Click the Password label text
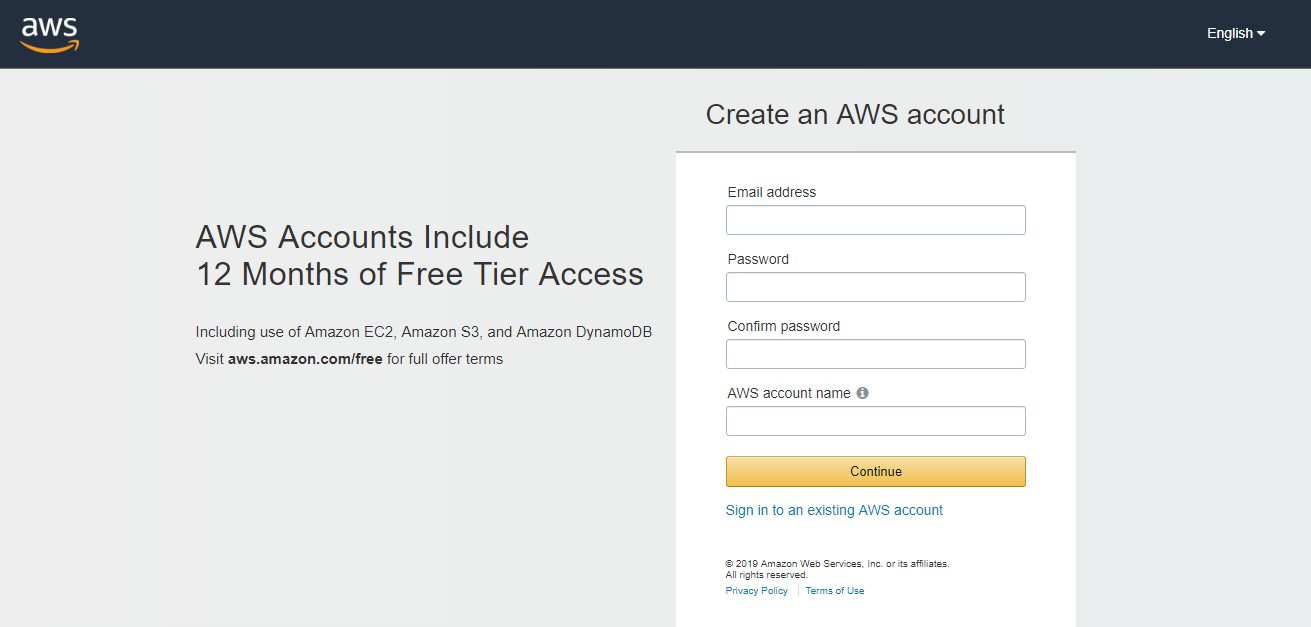Screen dimensions: 1311x627 coord(758,259)
